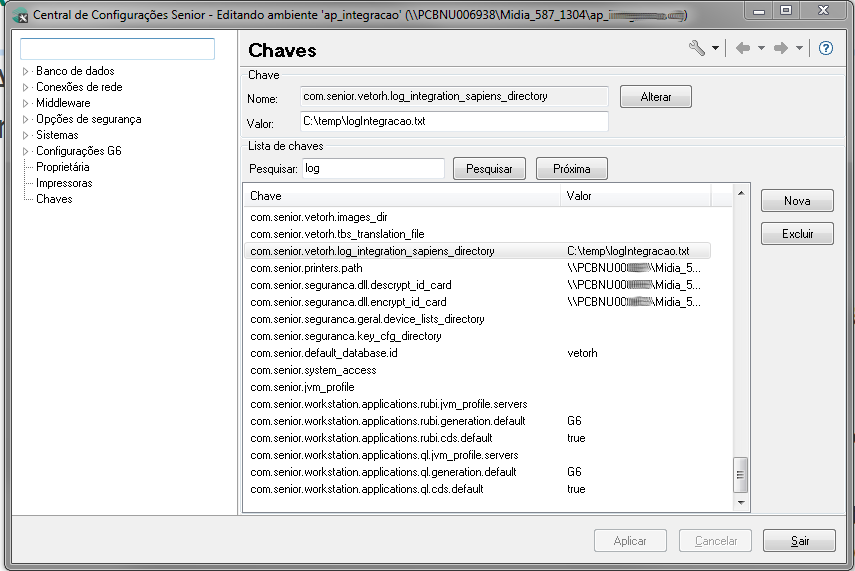
Task: Expand the Conexões de rede node
Action: 25,87
